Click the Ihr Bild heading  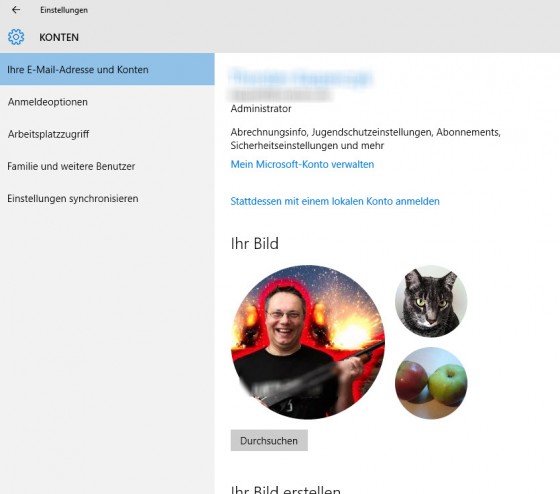pos(255,244)
